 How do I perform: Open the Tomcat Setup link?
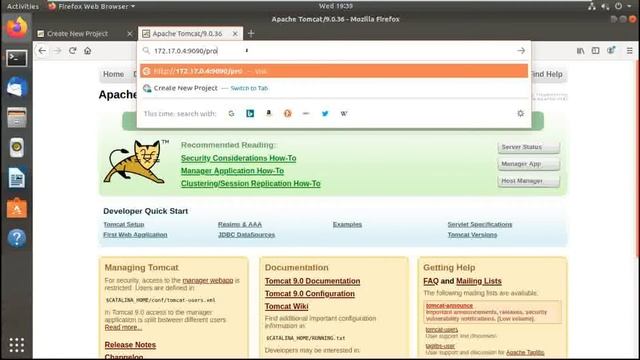point(124,224)
